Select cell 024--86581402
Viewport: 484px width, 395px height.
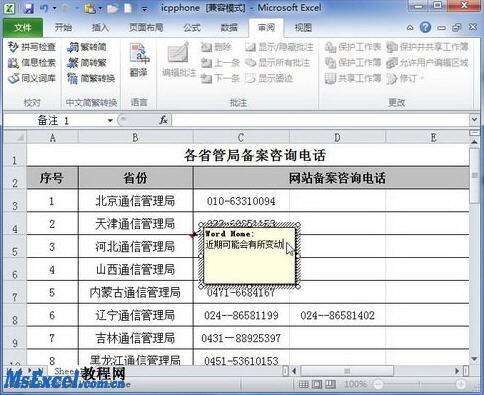[x=337, y=315]
